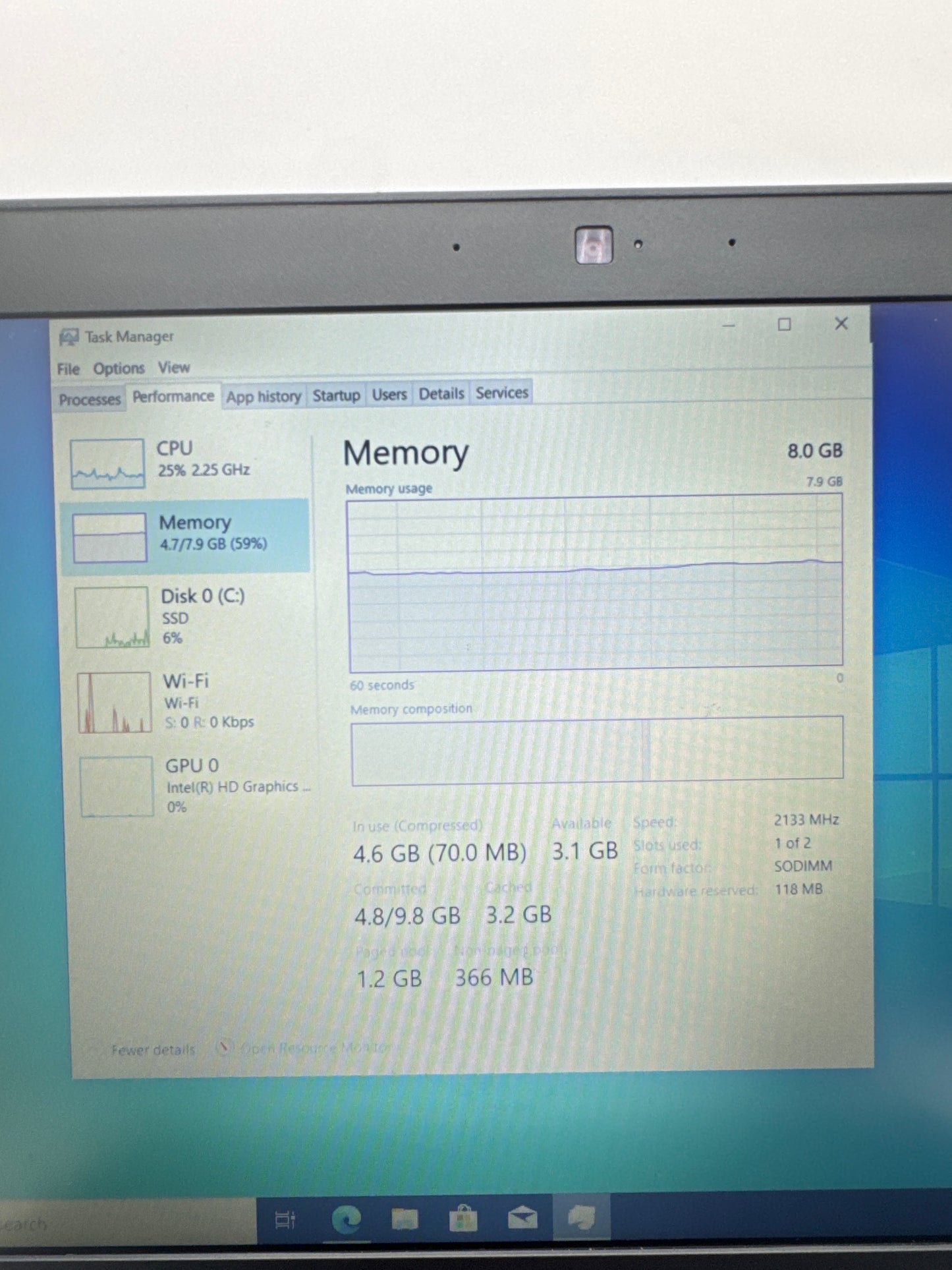
Task: Click the 1.2 GB paged pool value
Action: pos(389,979)
